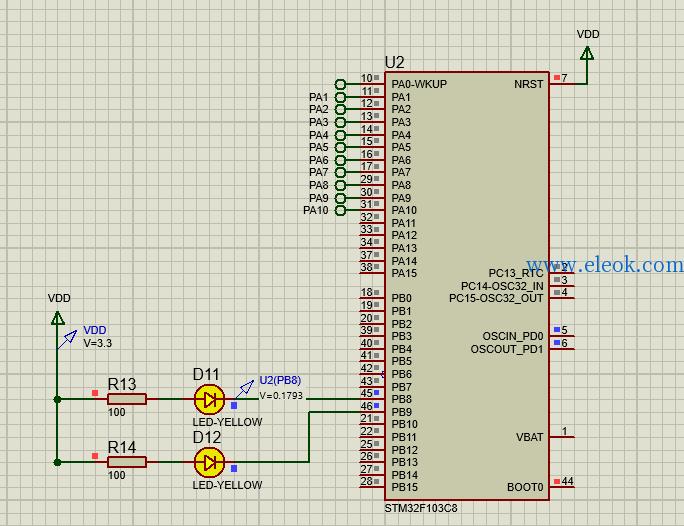Select the unlabeled terminal on PA0-WKUP

tap(340, 84)
